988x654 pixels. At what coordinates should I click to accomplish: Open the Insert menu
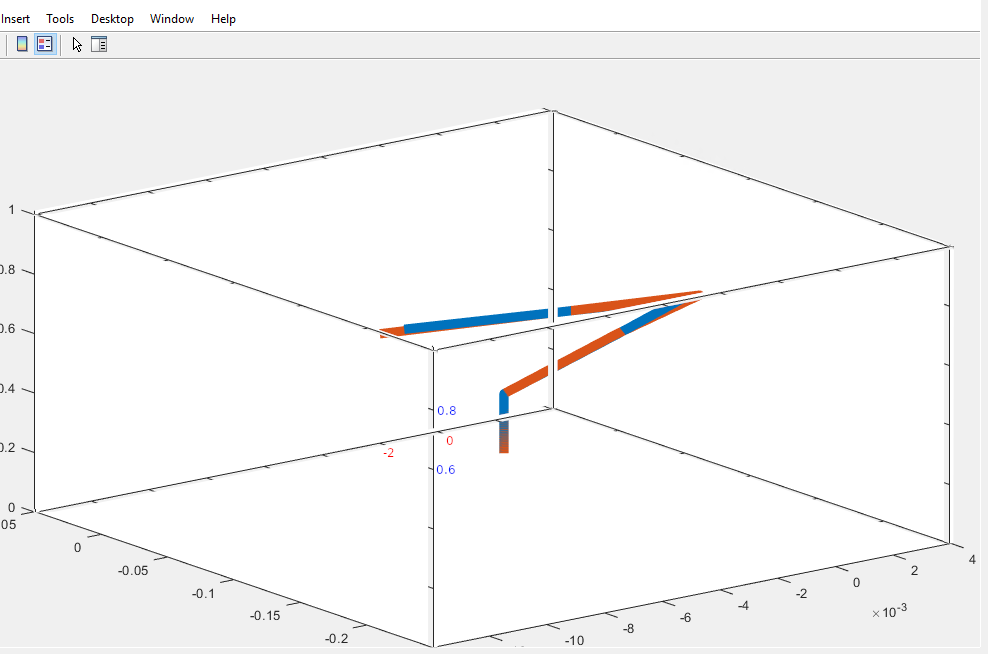[15, 19]
